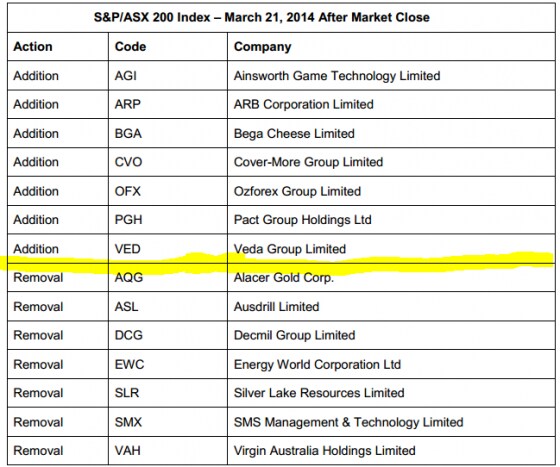Select 'Ainsworth Game Technology Limited'
Image resolution: width=560 pixels, height=467 pixels.
pyautogui.click(x=337, y=76)
